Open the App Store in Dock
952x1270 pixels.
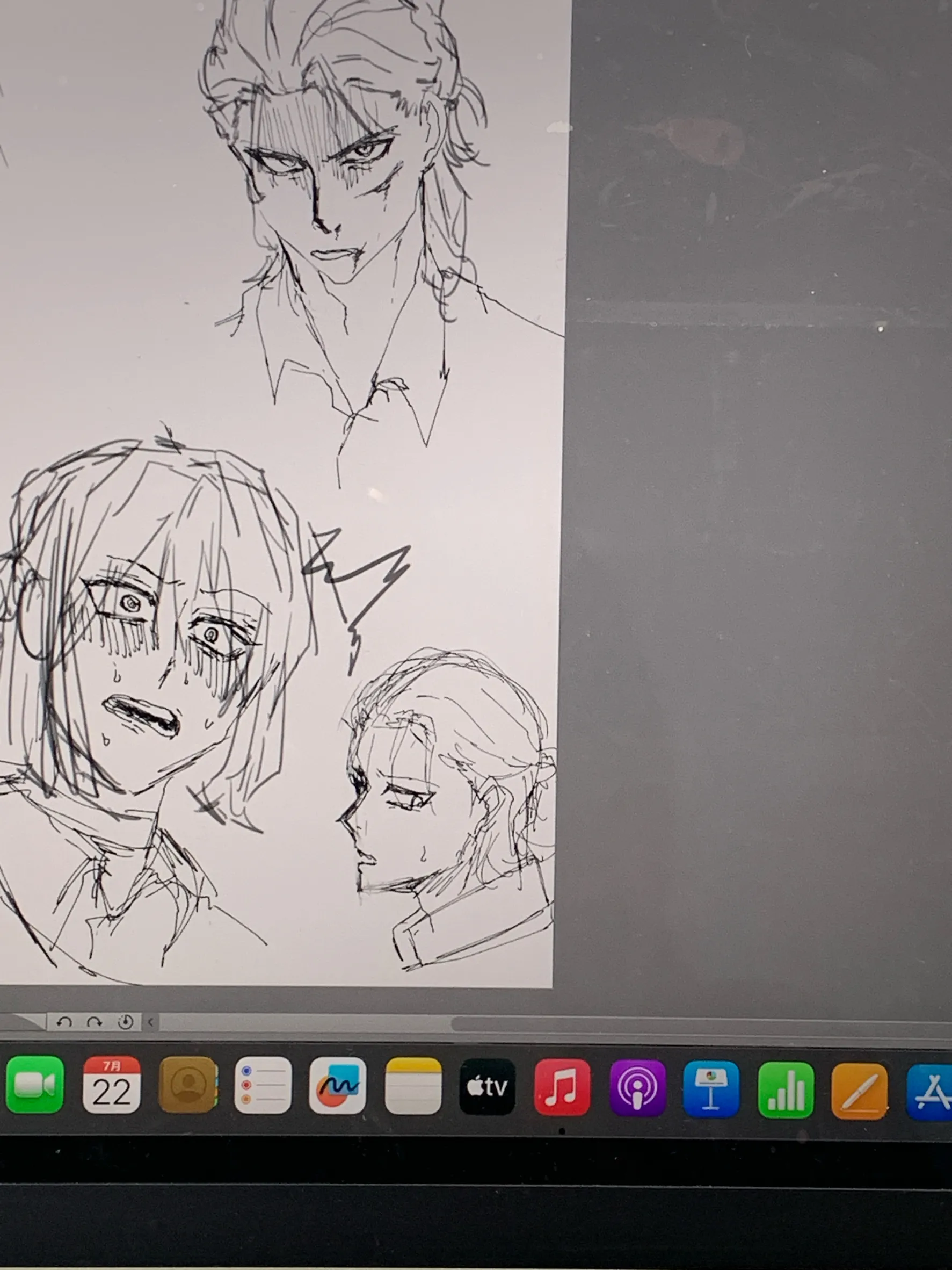pos(929,1092)
